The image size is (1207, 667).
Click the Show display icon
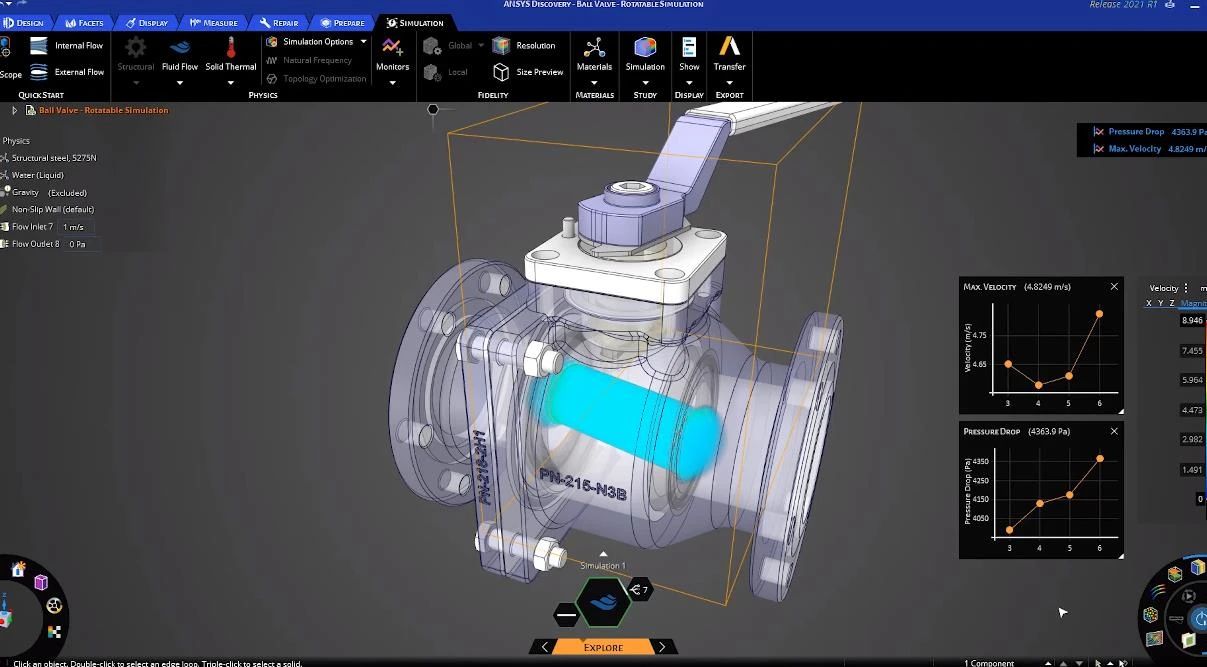point(689,47)
